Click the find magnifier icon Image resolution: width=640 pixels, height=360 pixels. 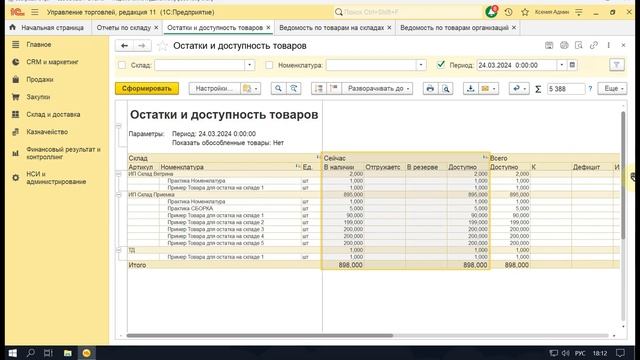278,89
